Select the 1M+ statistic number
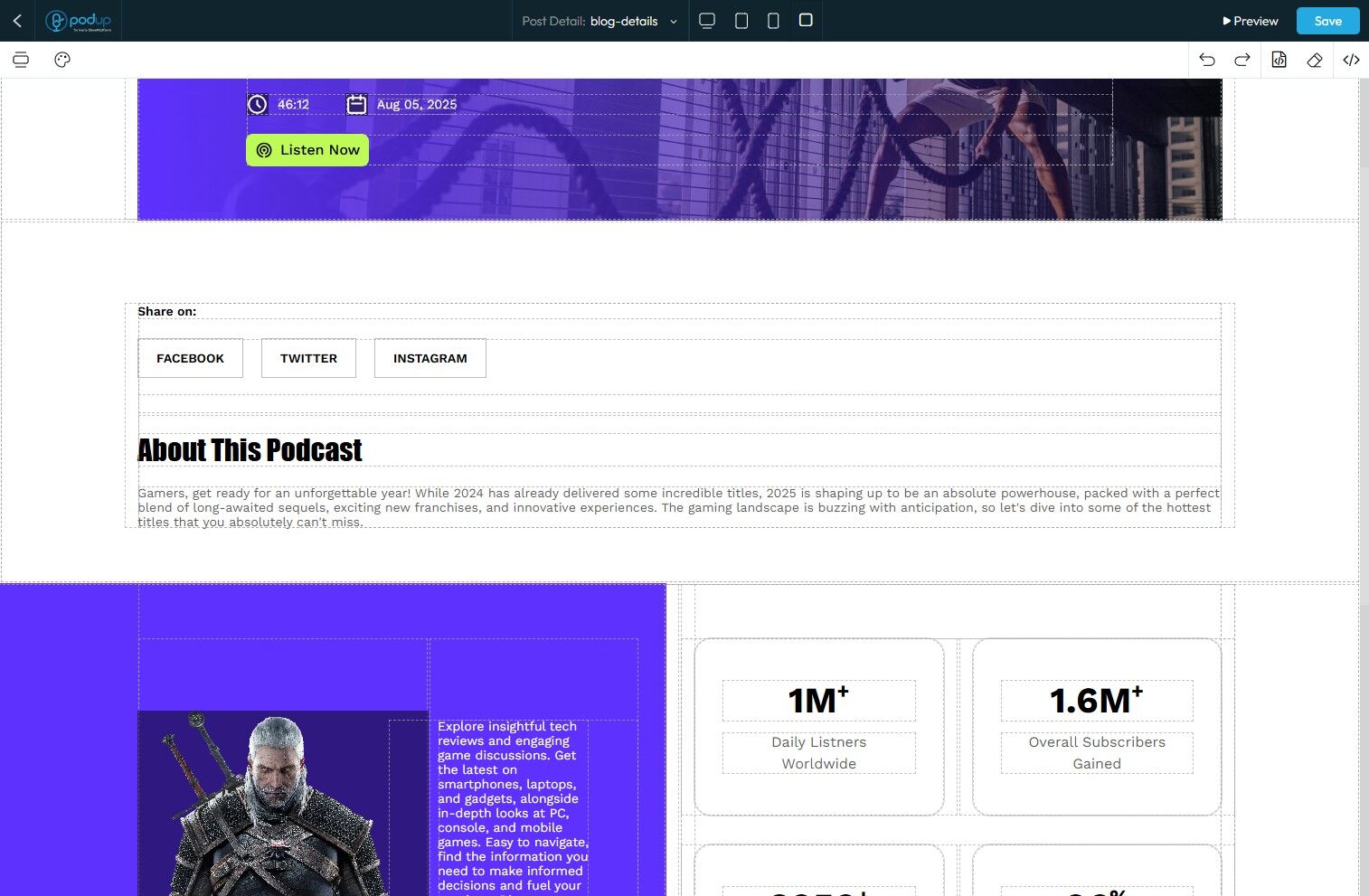Screen dimensions: 1369x896 click(x=818, y=701)
